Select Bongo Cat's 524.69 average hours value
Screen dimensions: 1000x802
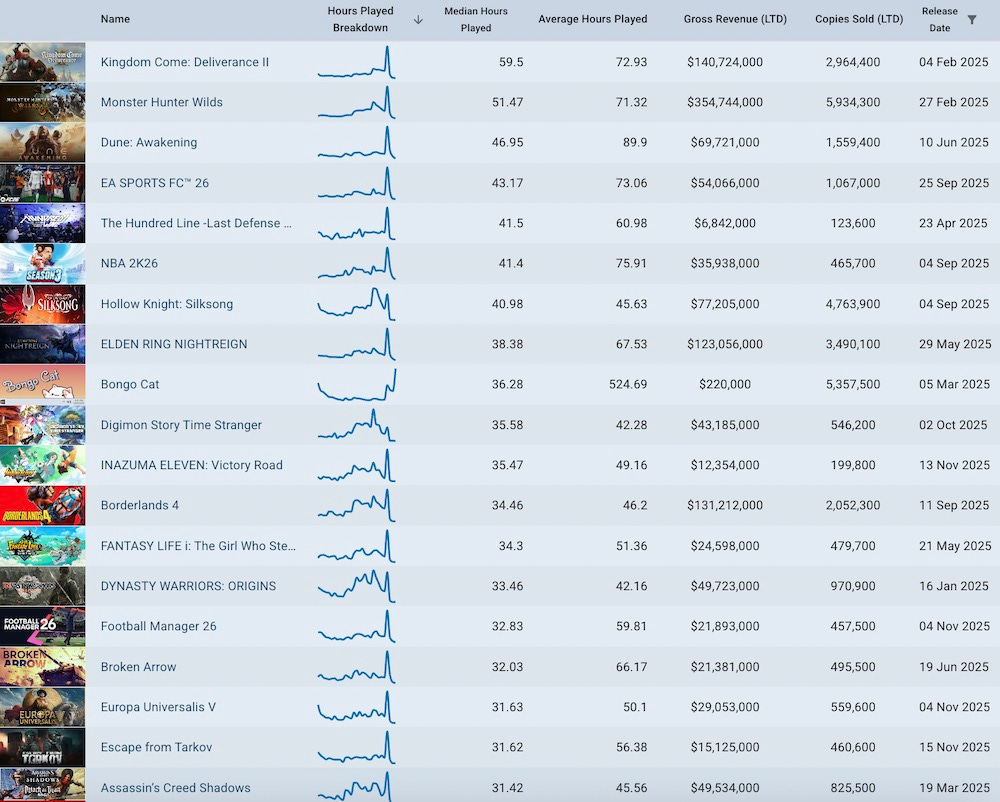pos(628,384)
